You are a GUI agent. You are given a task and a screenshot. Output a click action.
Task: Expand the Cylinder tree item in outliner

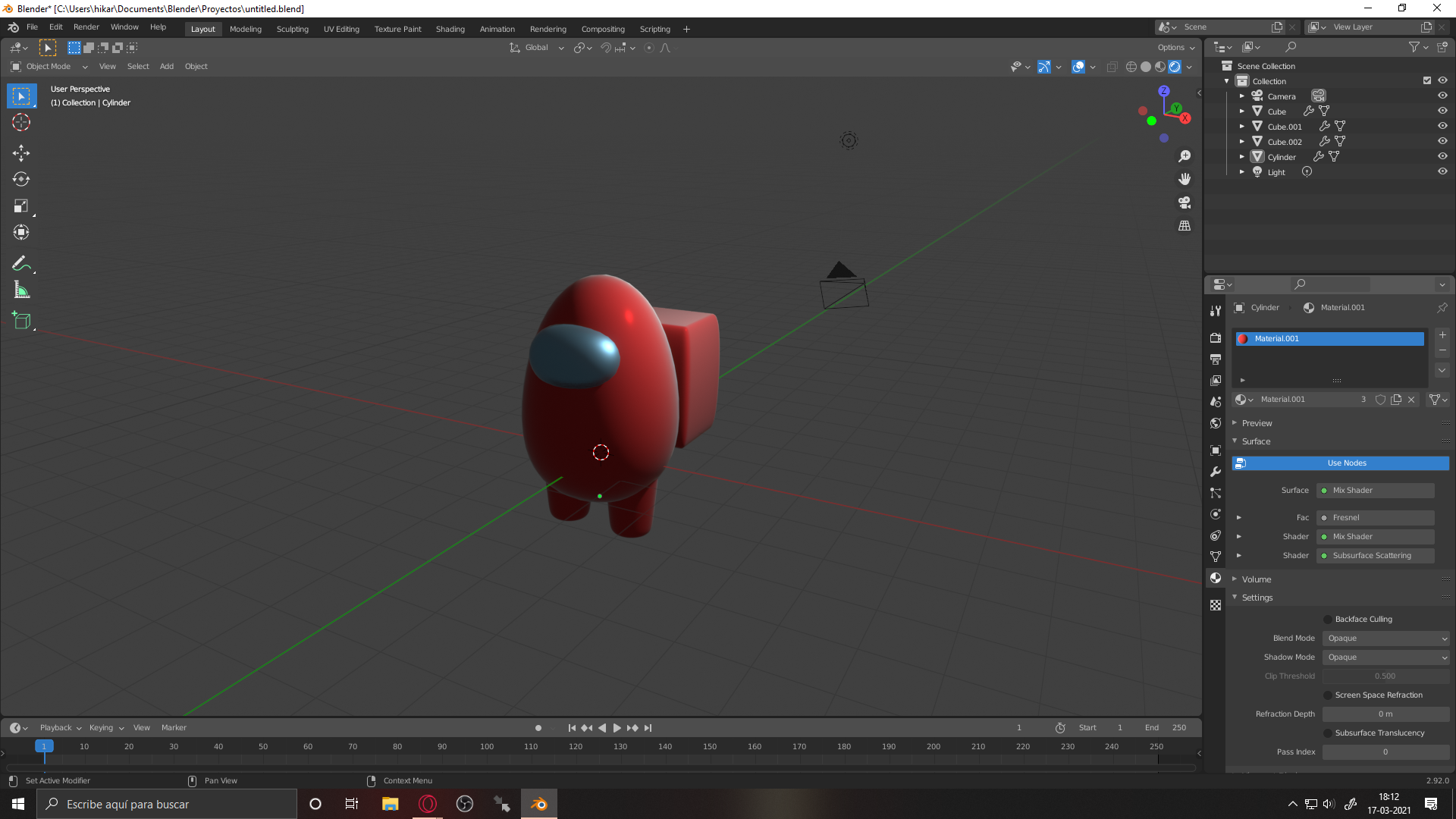tap(1242, 157)
